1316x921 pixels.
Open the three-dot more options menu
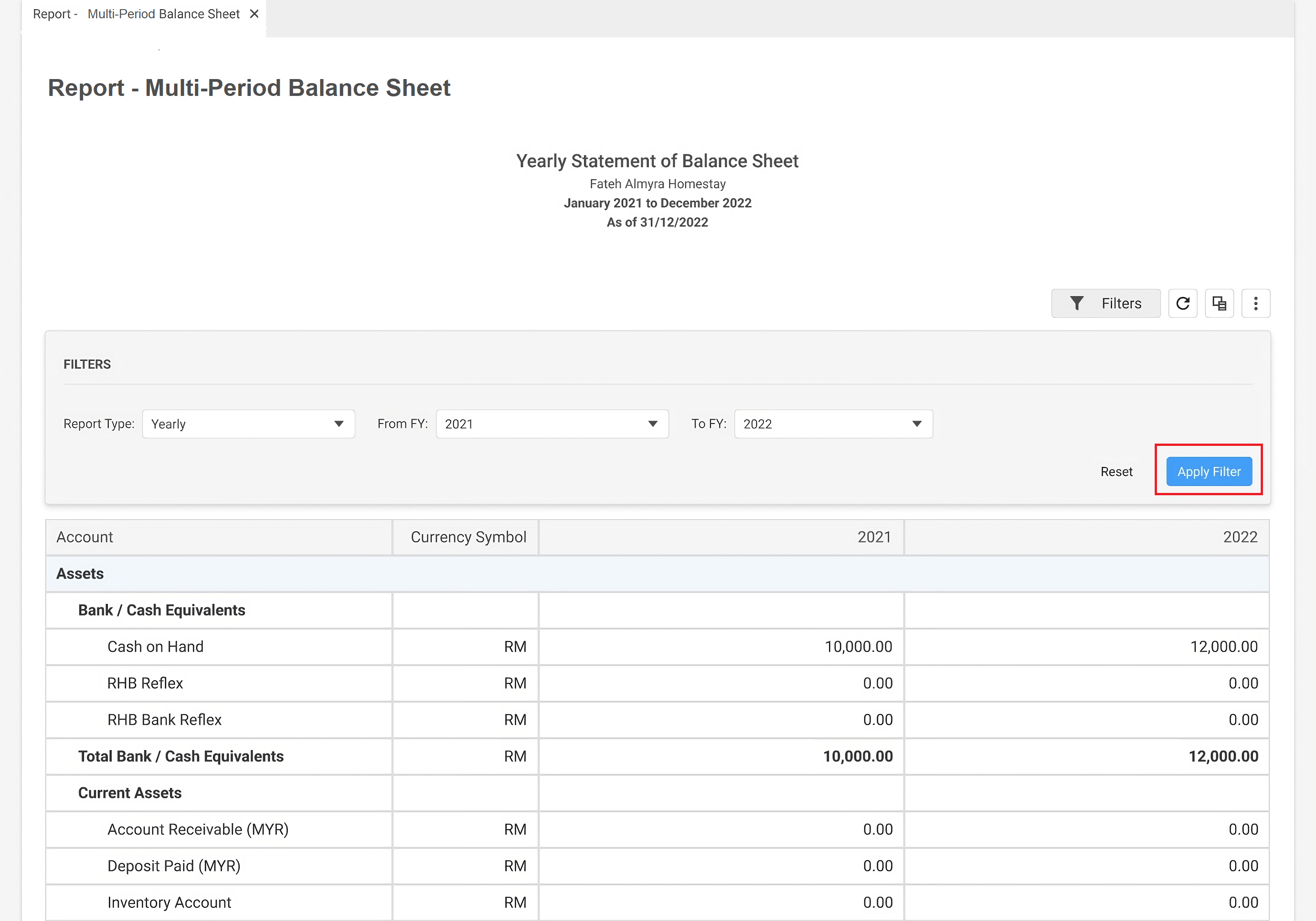coord(1255,303)
